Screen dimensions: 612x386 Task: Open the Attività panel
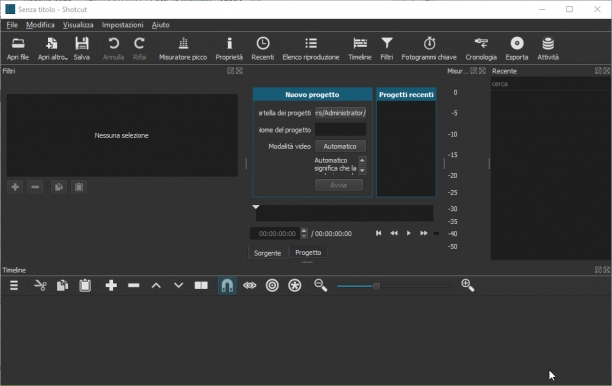[548, 48]
